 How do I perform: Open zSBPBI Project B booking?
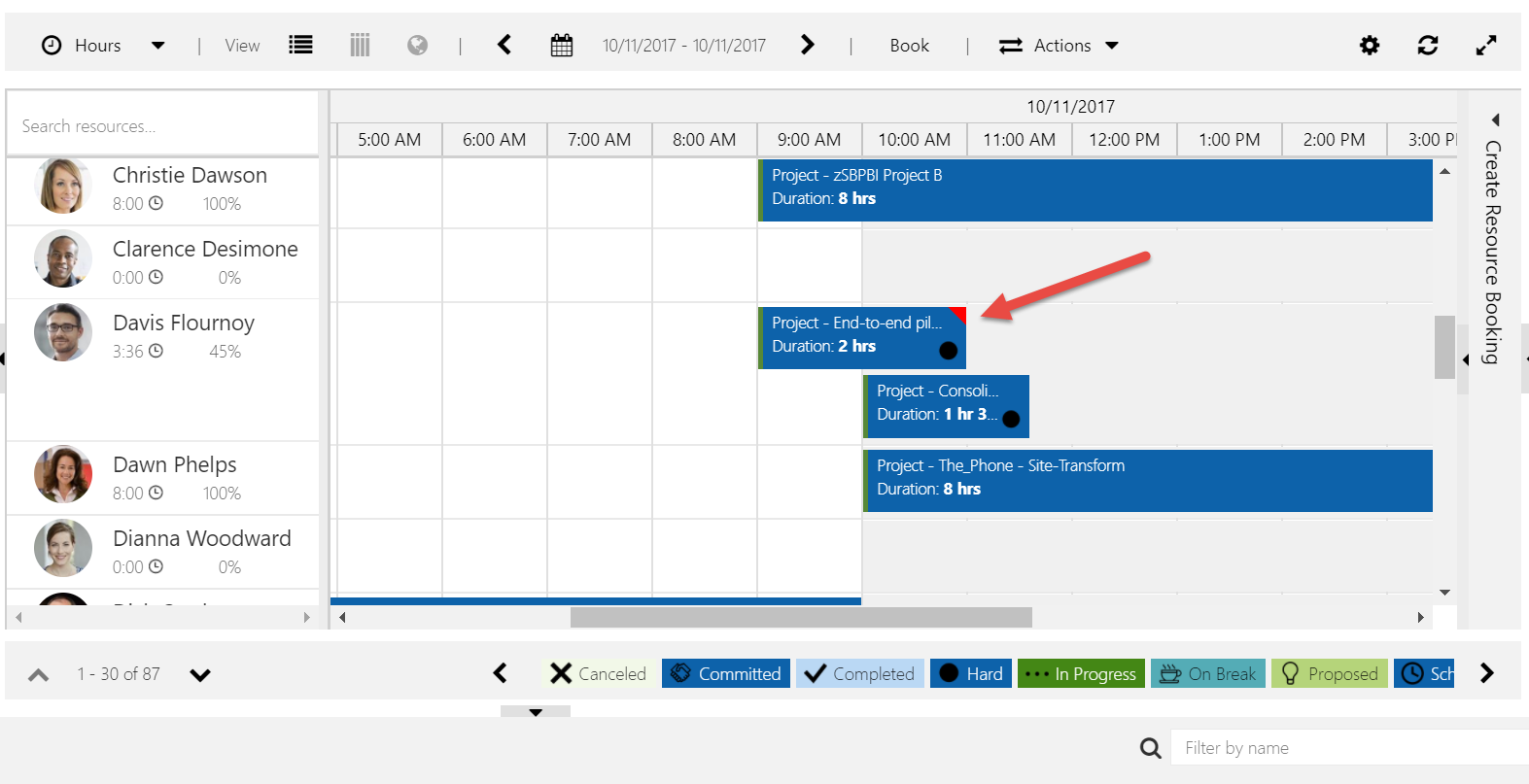[1095, 190]
